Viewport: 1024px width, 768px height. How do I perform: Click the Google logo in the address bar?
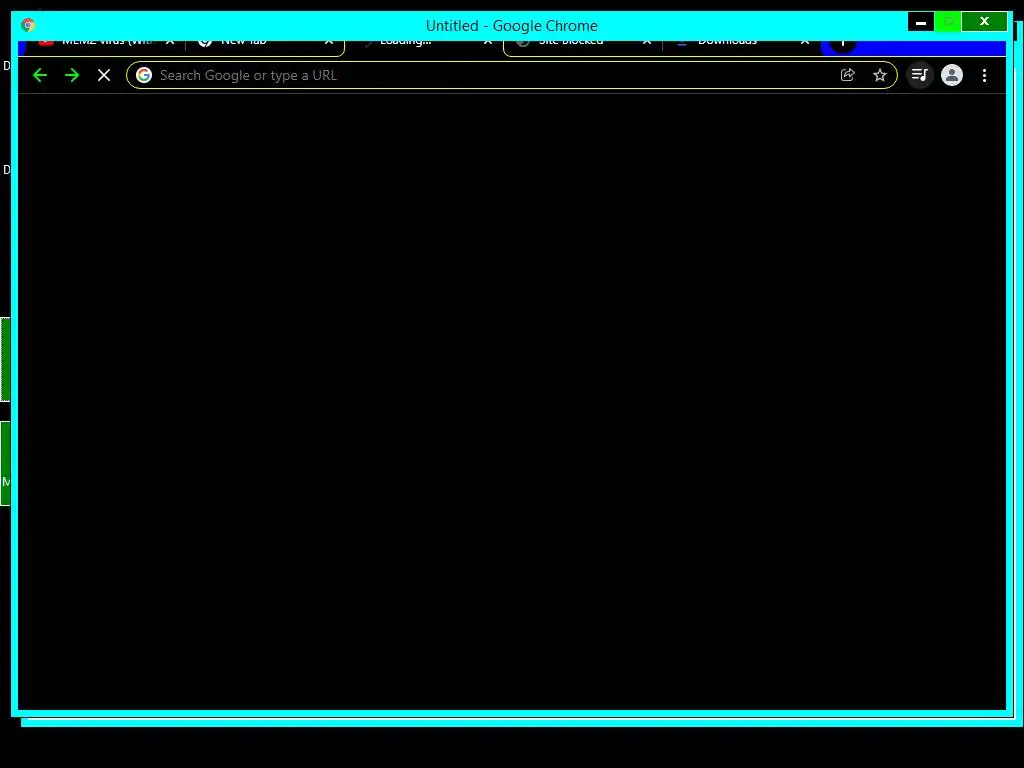[x=144, y=75]
